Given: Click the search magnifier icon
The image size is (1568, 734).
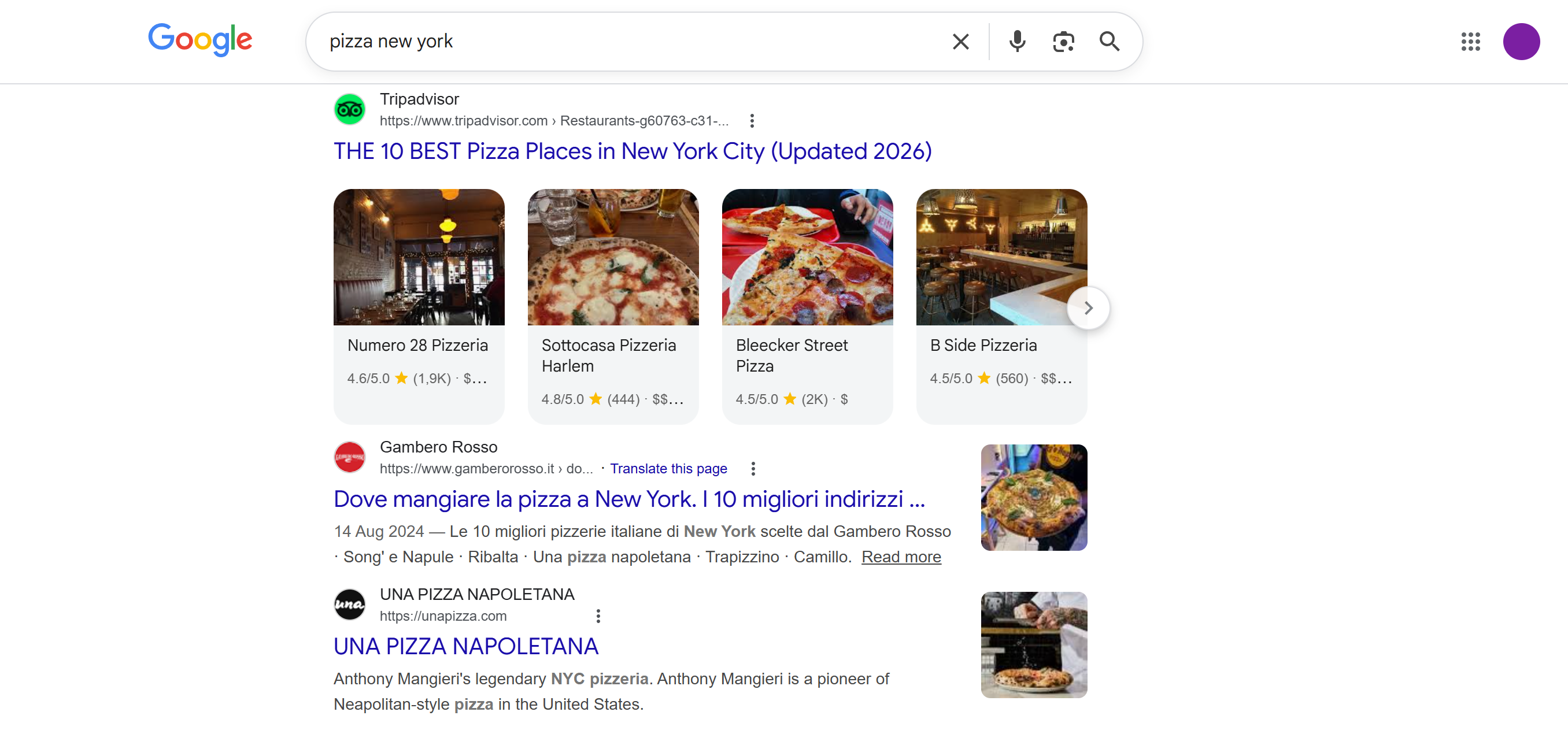Looking at the screenshot, I should 1109,41.
